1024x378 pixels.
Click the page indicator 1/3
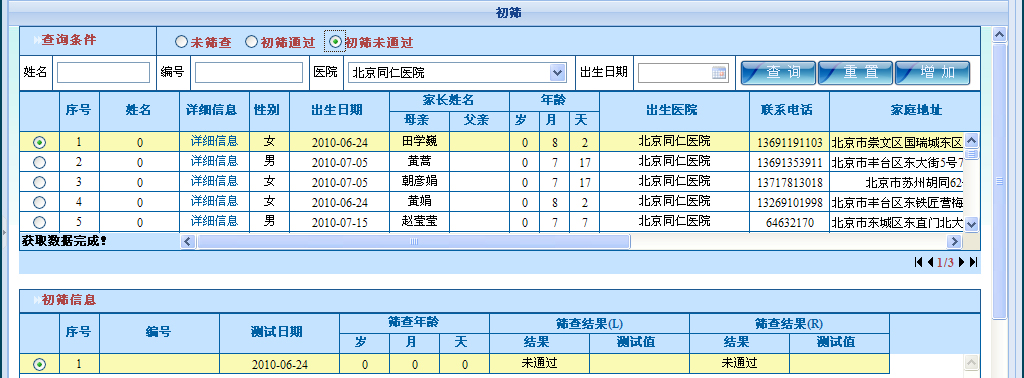(x=946, y=262)
